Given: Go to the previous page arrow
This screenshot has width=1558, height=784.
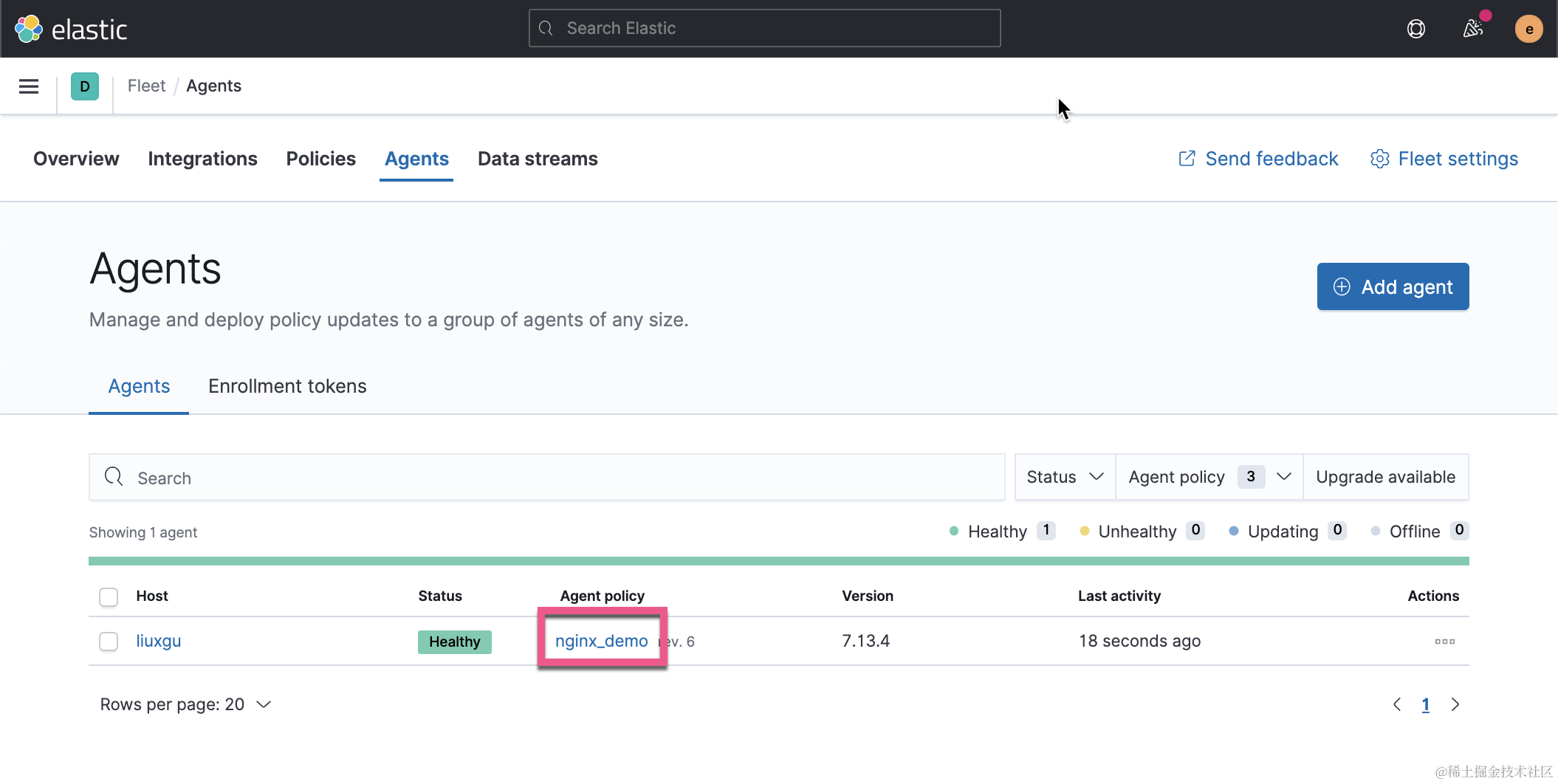Looking at the screenshot, I should coord(1397,705).
